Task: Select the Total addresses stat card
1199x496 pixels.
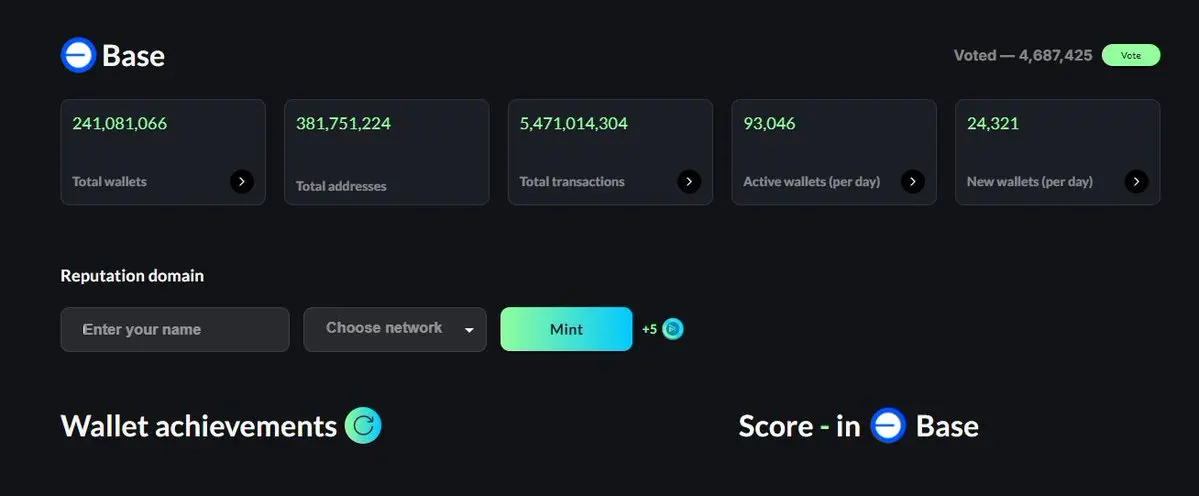Action: pos(387,152)
